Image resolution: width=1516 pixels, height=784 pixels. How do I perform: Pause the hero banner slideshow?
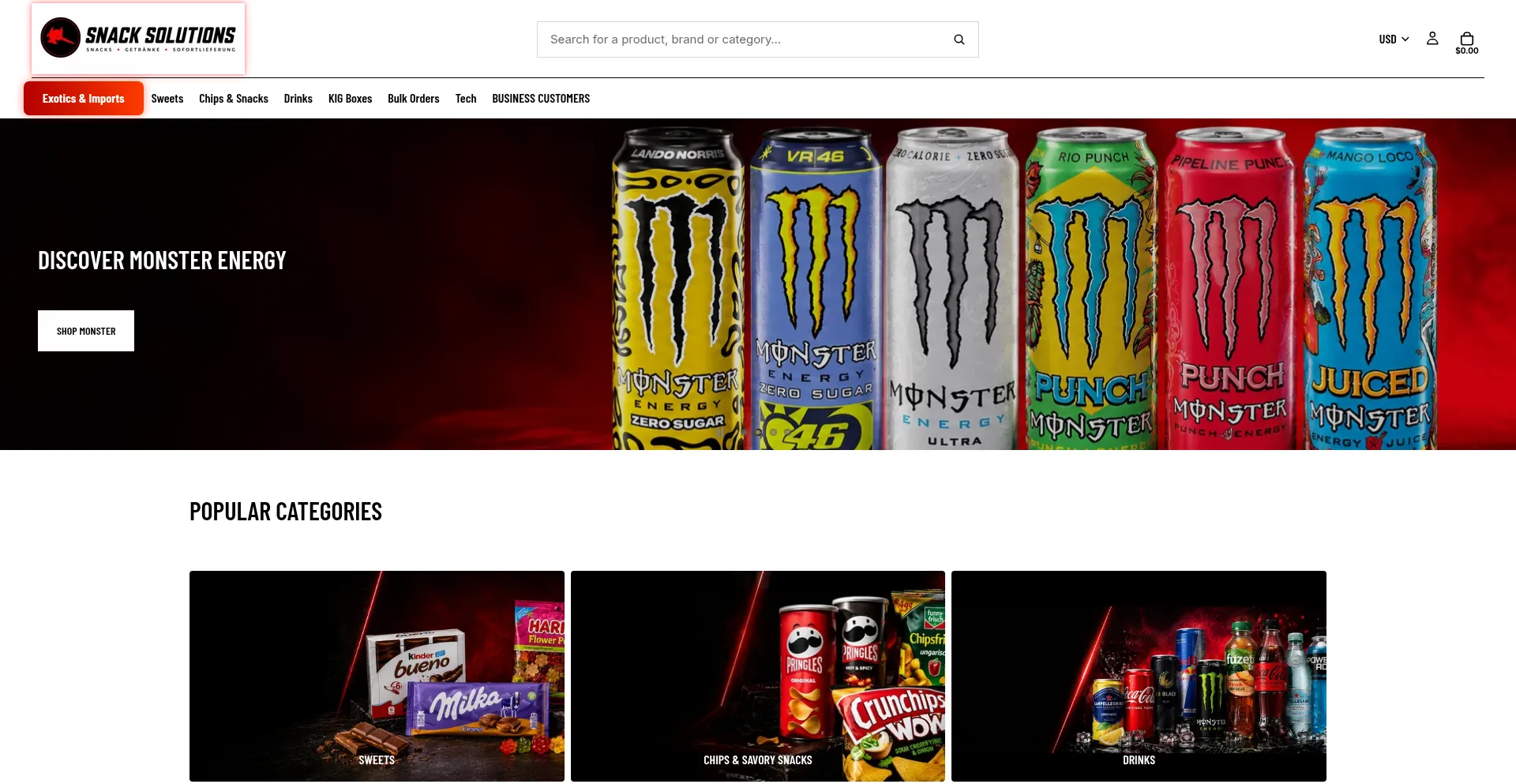719,432
